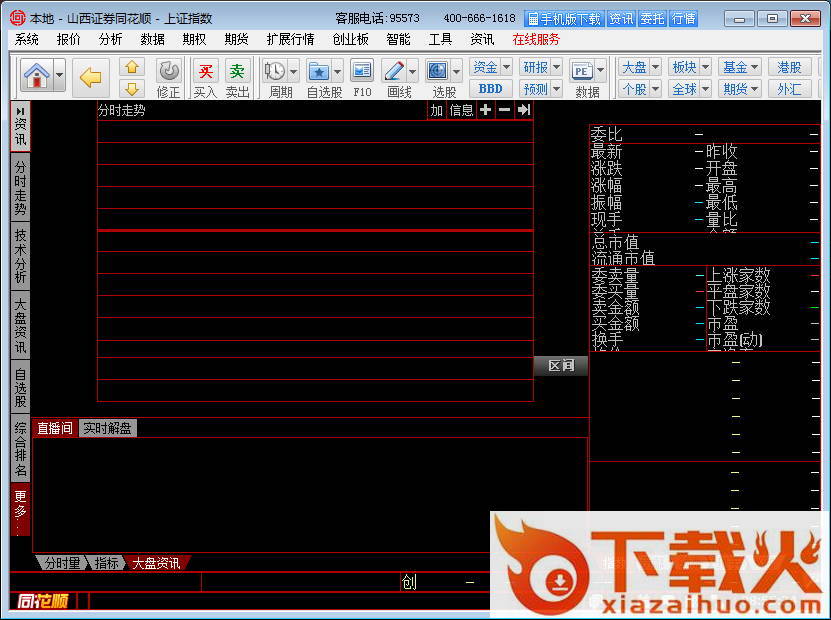The width and height of the screenshot is (831, 620).
Task: Open the 创业板 menu
Action: (x=350, y=39)
